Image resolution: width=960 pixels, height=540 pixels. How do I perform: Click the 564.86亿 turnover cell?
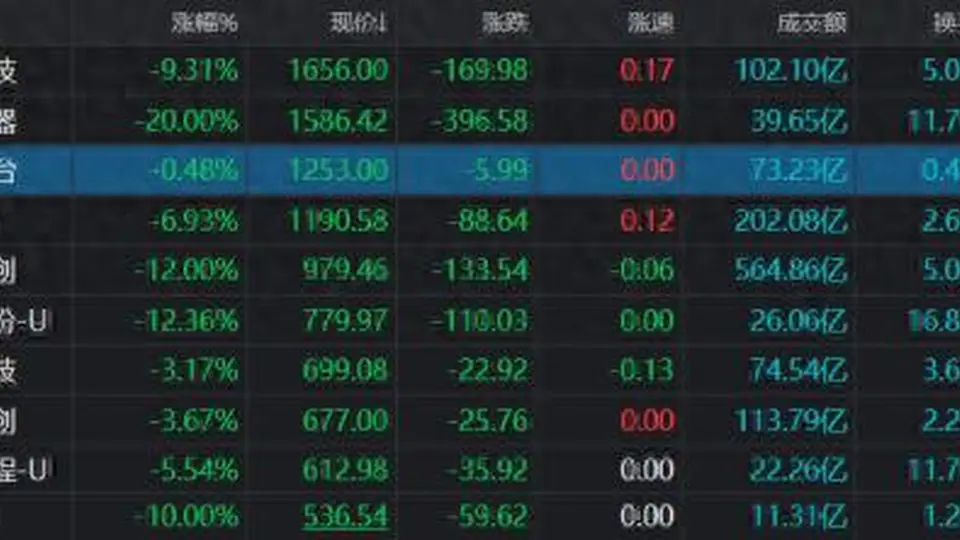click(x=791, y=270)
